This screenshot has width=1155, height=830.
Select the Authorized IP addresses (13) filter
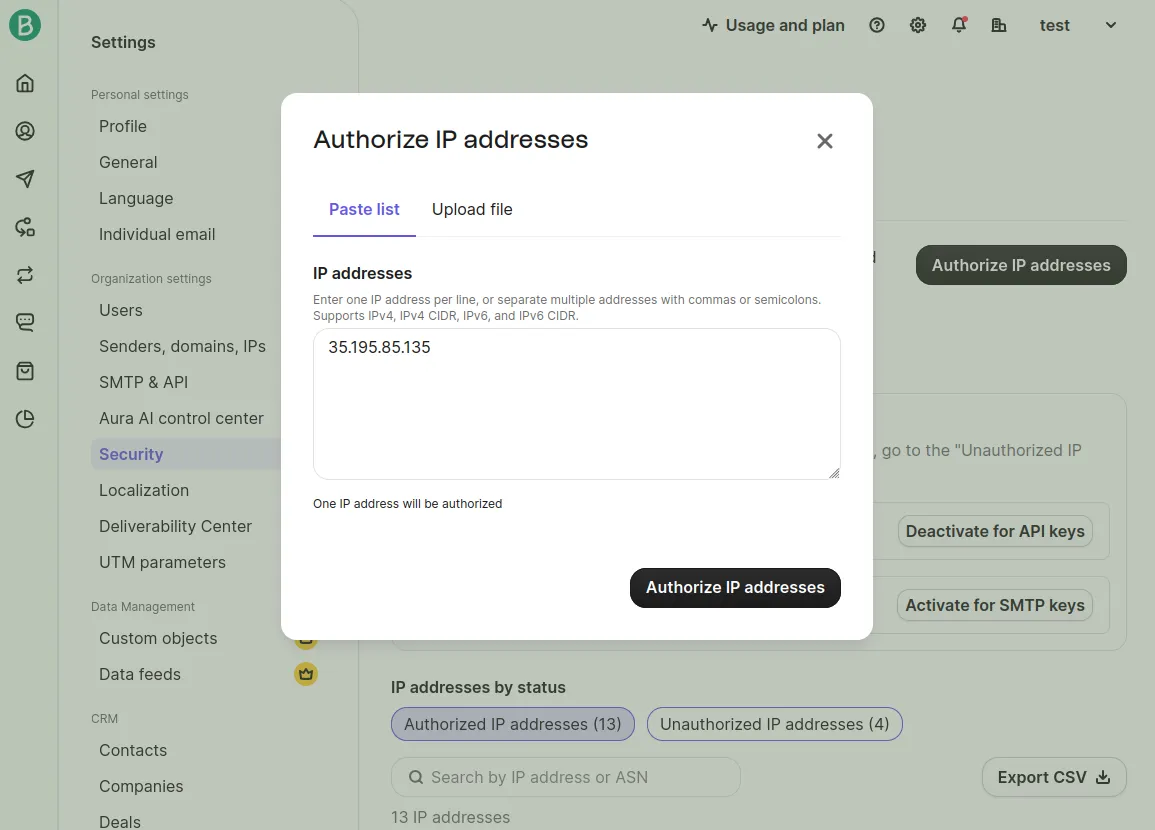[x=513, y=724]
